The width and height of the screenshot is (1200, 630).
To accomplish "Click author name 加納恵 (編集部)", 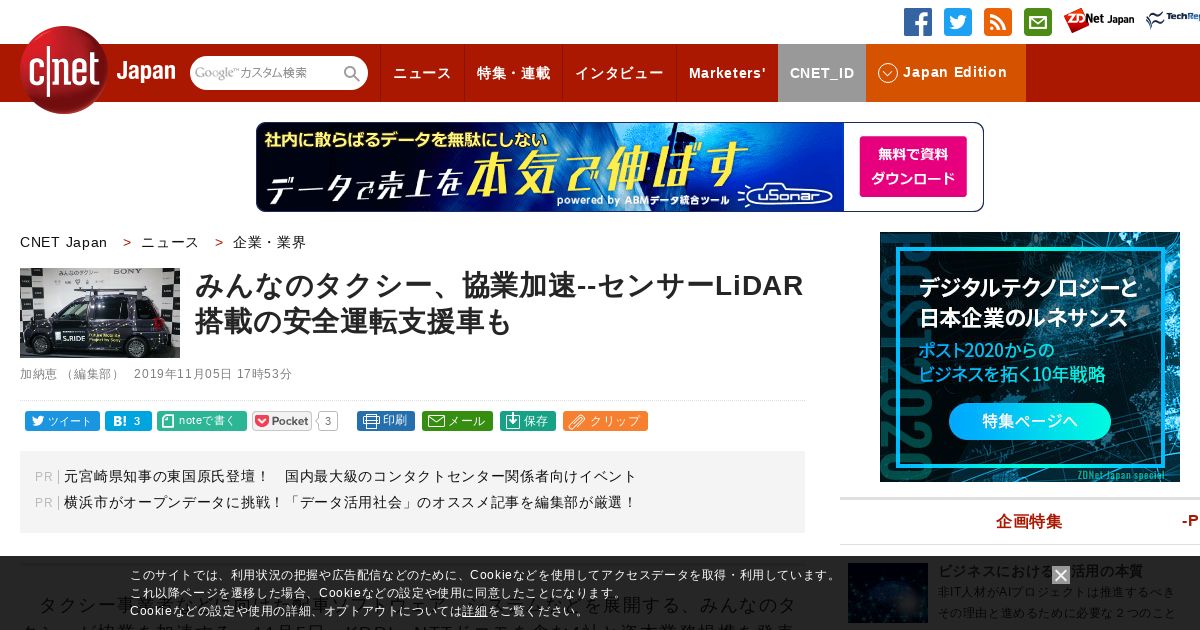I will pyautogui.click(x=71, y=374).
